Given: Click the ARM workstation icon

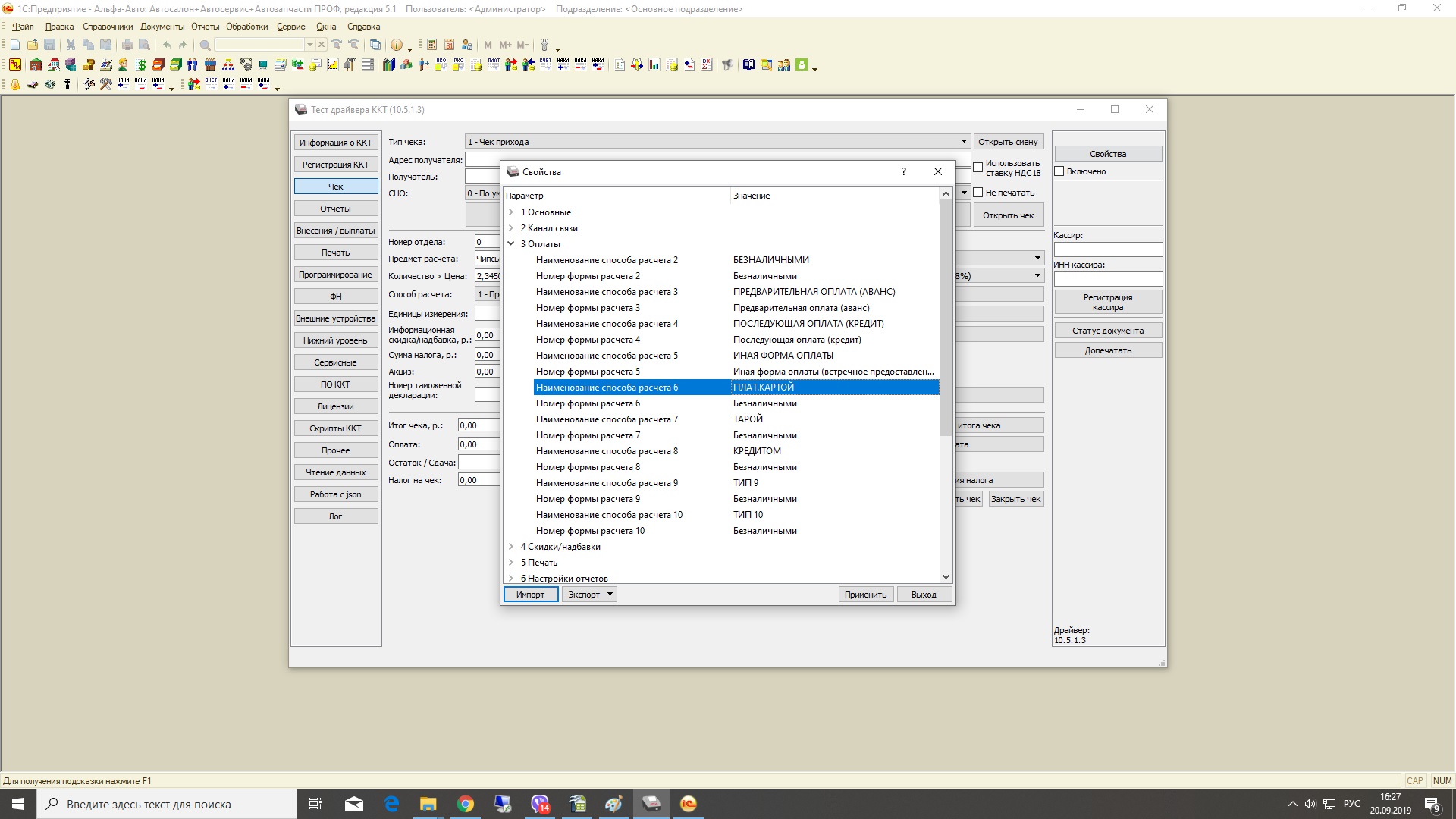Looking at the screenshot, I should point(15,65).
